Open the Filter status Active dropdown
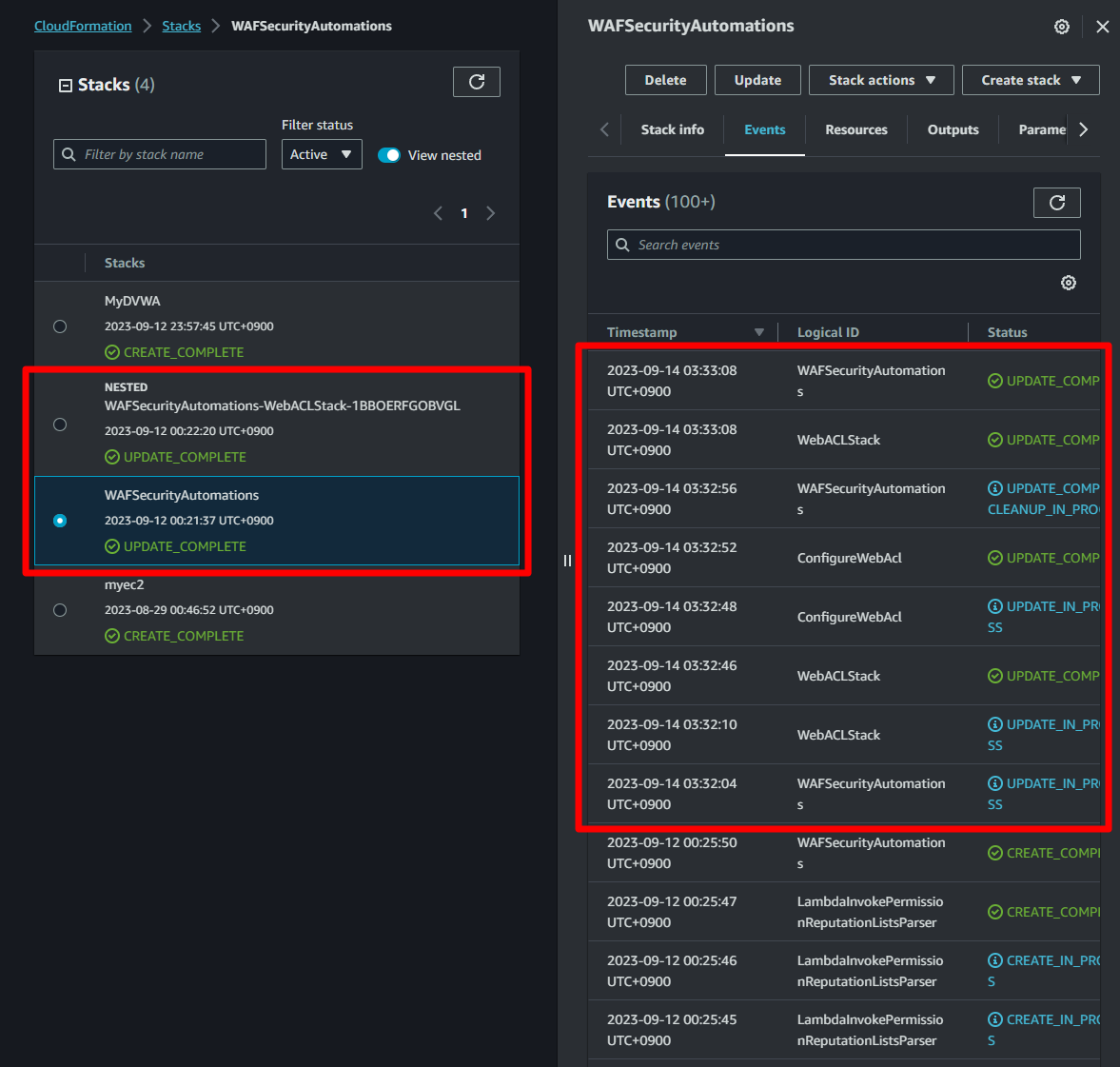This screenshot has width=1120, height=1067. pos(322,154)
